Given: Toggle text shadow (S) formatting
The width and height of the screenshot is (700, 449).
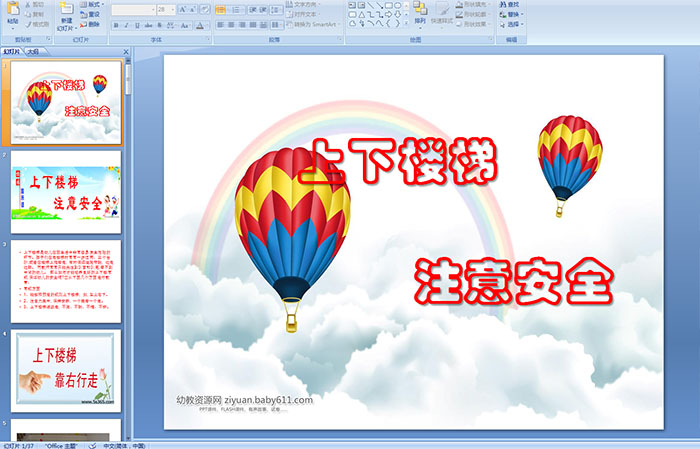Looking at the screenshot, I should tap(159, 25).
